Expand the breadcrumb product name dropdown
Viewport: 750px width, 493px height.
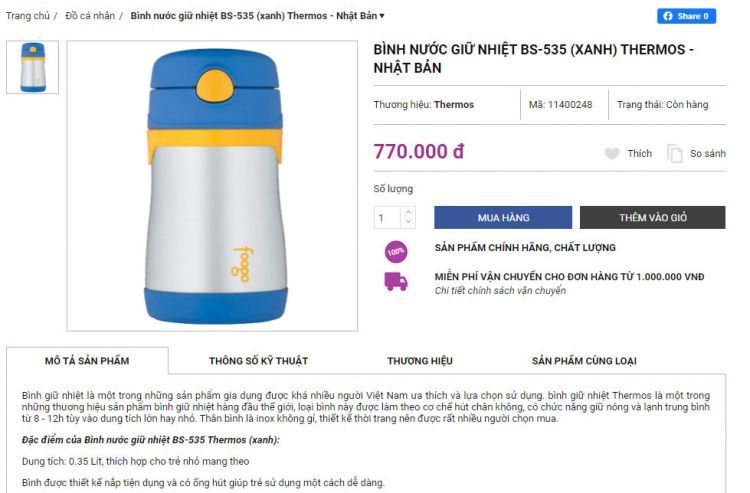point(382,16)
